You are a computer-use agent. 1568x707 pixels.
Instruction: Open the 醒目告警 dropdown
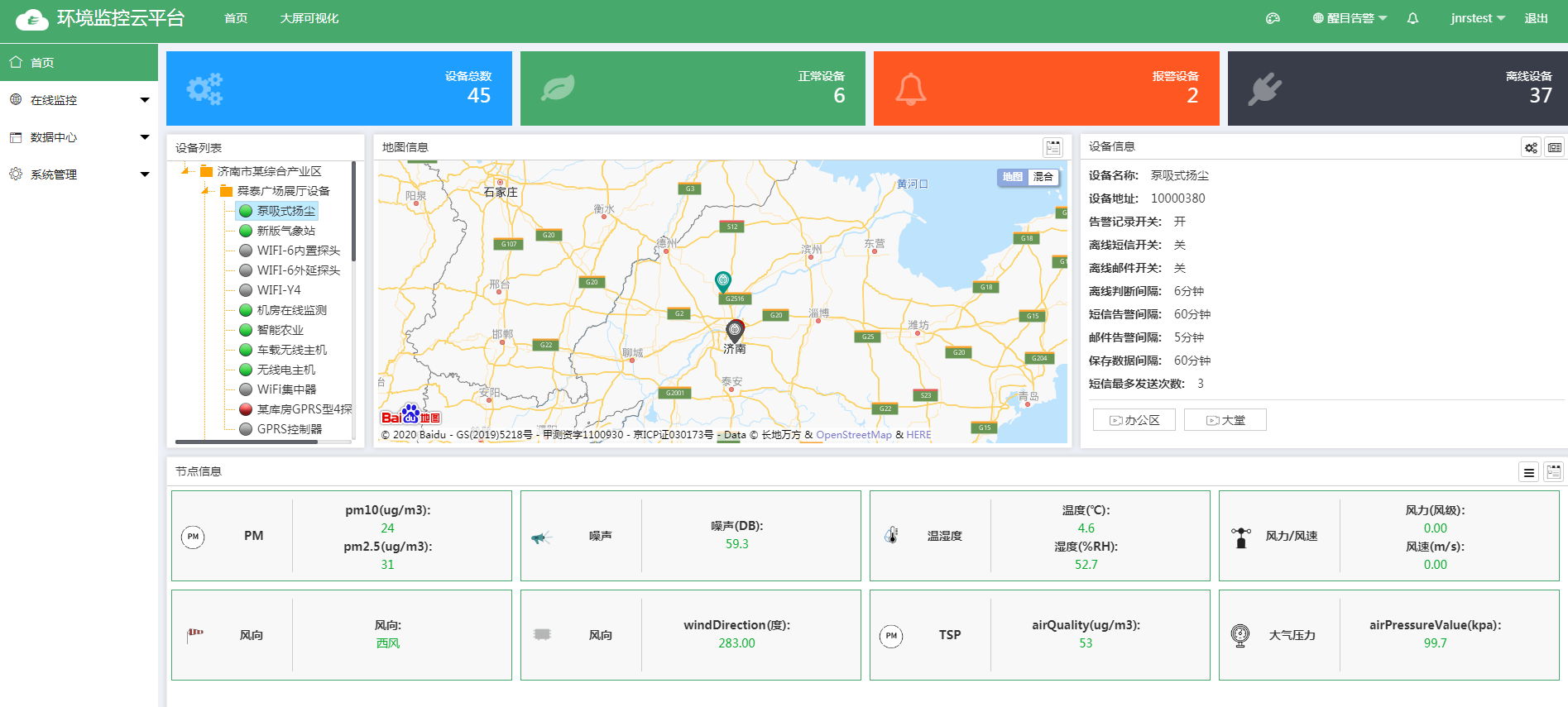[x=1350, y=18]
